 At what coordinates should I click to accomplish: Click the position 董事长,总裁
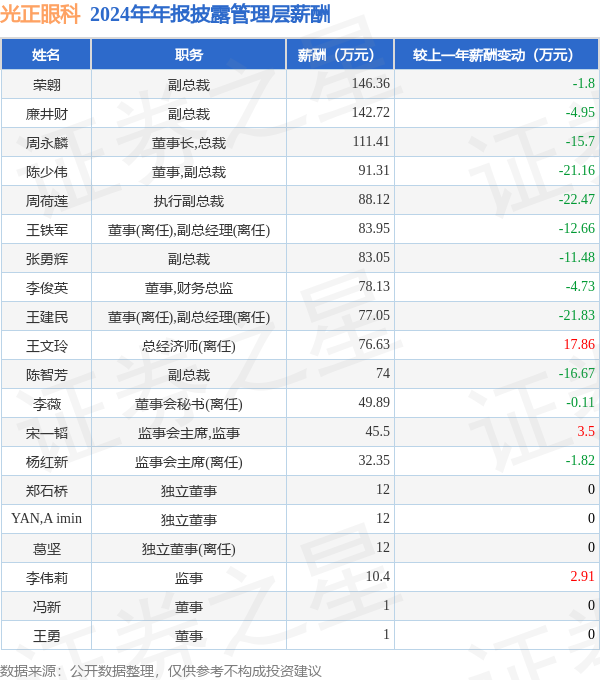tap(189, 143)
